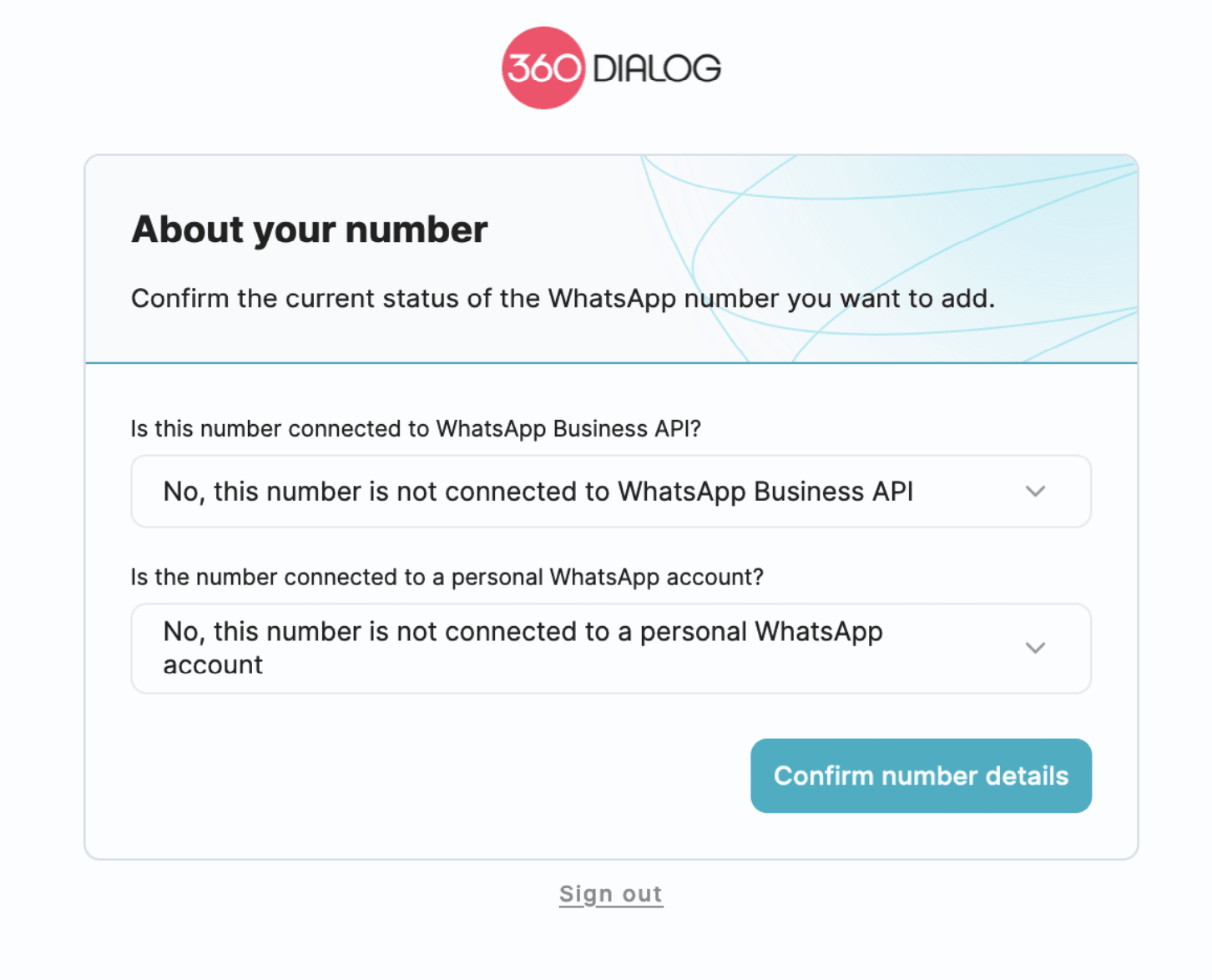Click the 'About your number' heading

tap(310, 230)
